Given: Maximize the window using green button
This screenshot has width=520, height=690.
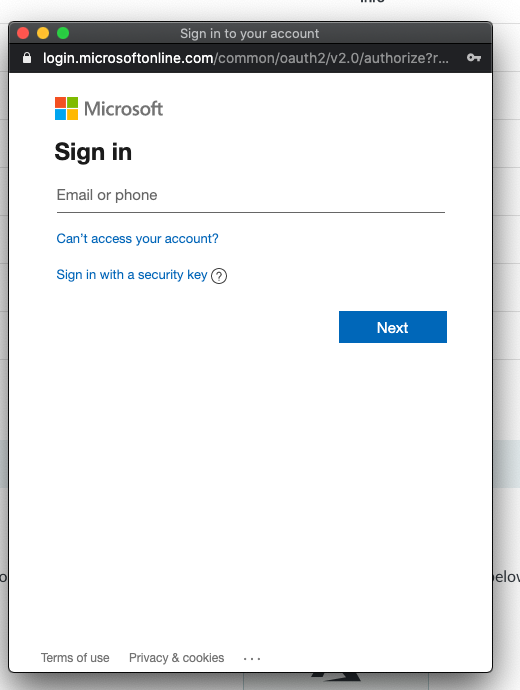Looking at the screenshot, I should pos(63,33).
